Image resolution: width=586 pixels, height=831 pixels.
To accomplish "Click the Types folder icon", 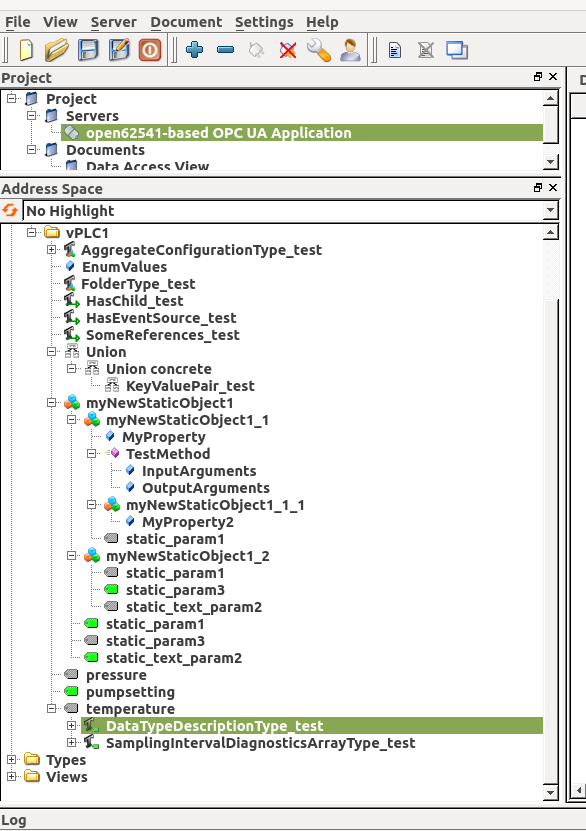I will tap(32, 759).
